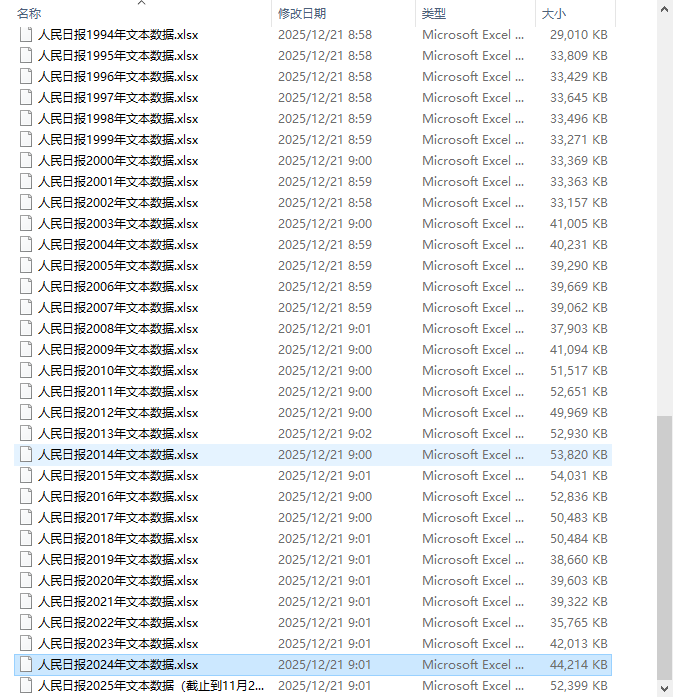Screen dimensions: 673x697
Task: Sort by 修改日期 column header
Action: pyautogui.click(x=302, y=14)
